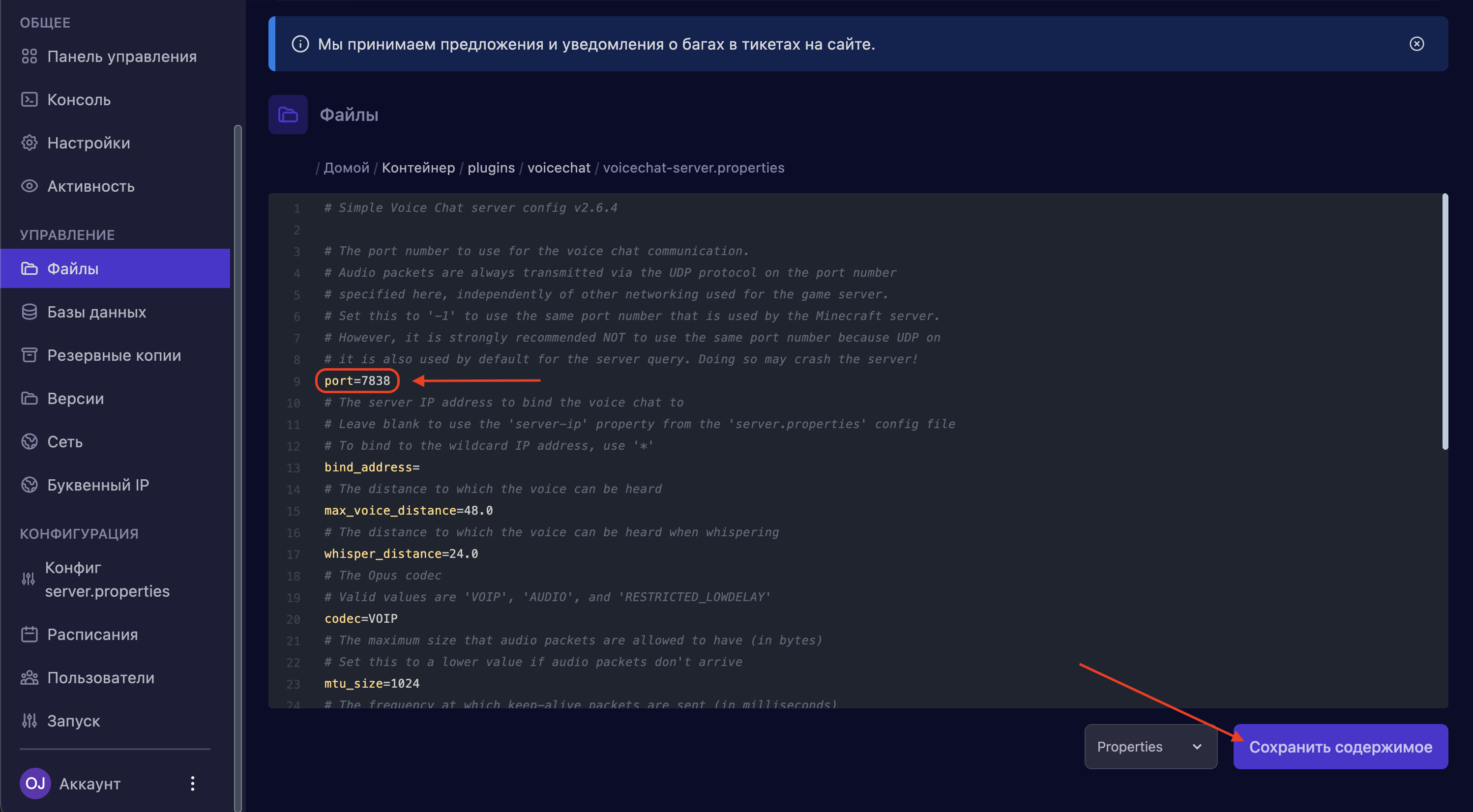Click the OJ account avatar

coord(35,783)
